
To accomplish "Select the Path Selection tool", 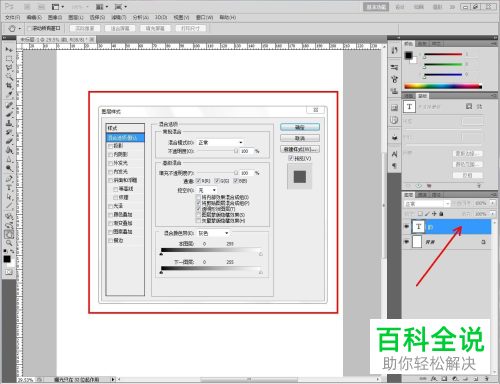I will (8, 197).
